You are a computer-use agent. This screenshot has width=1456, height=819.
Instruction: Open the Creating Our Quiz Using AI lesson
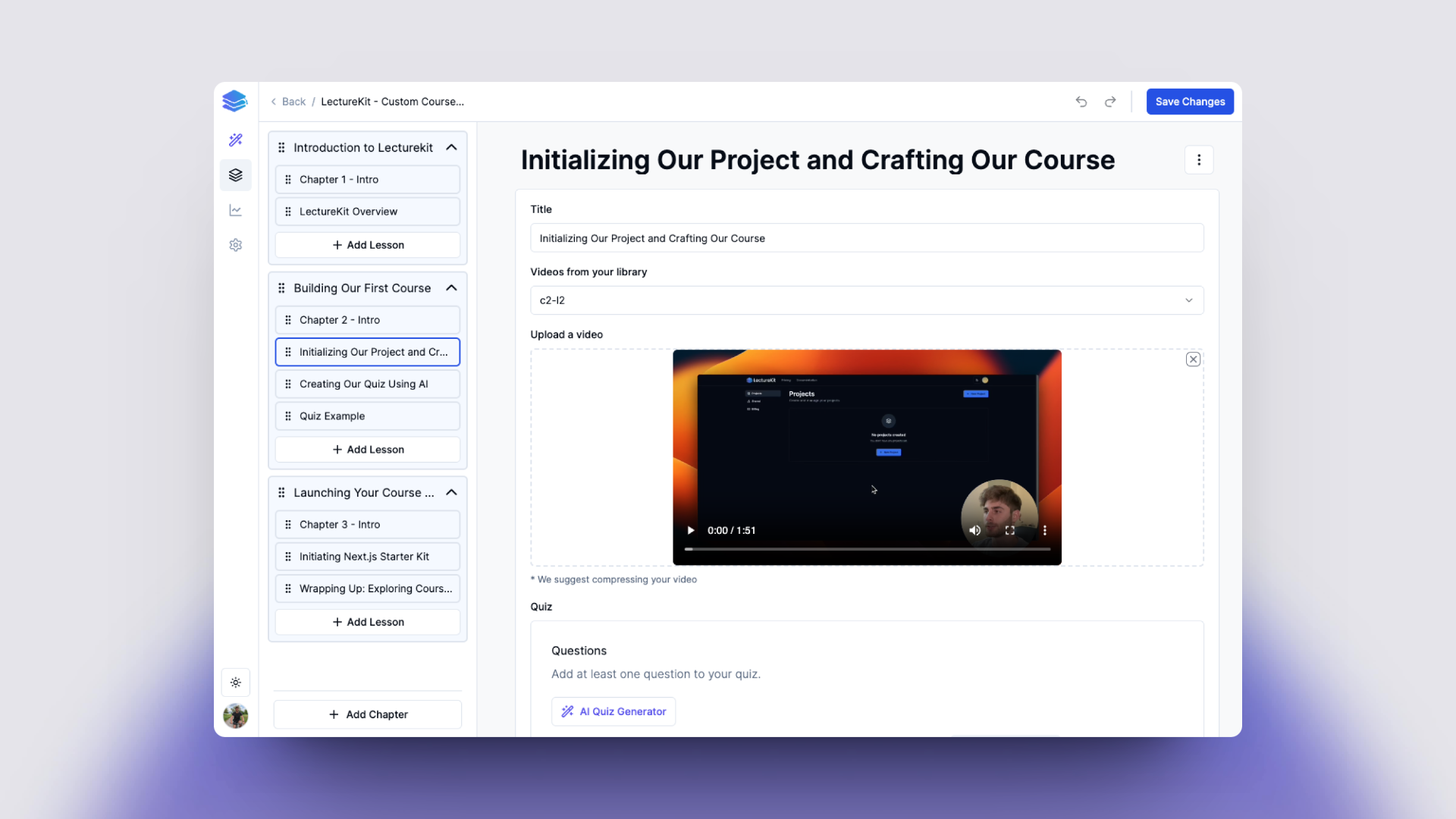pyautogui.click(x=367, y=384)
